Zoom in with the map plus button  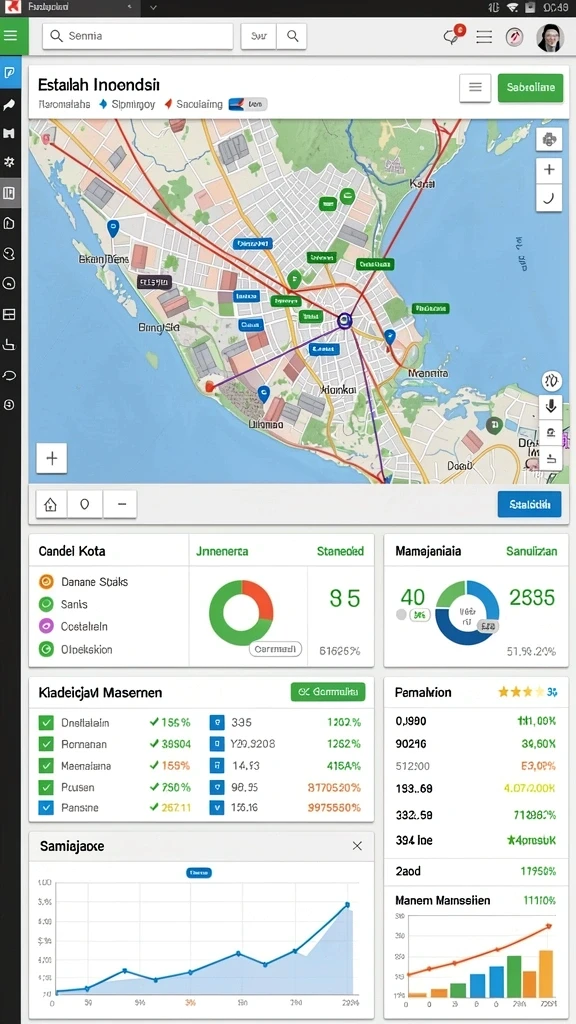(x=549, y=170)
